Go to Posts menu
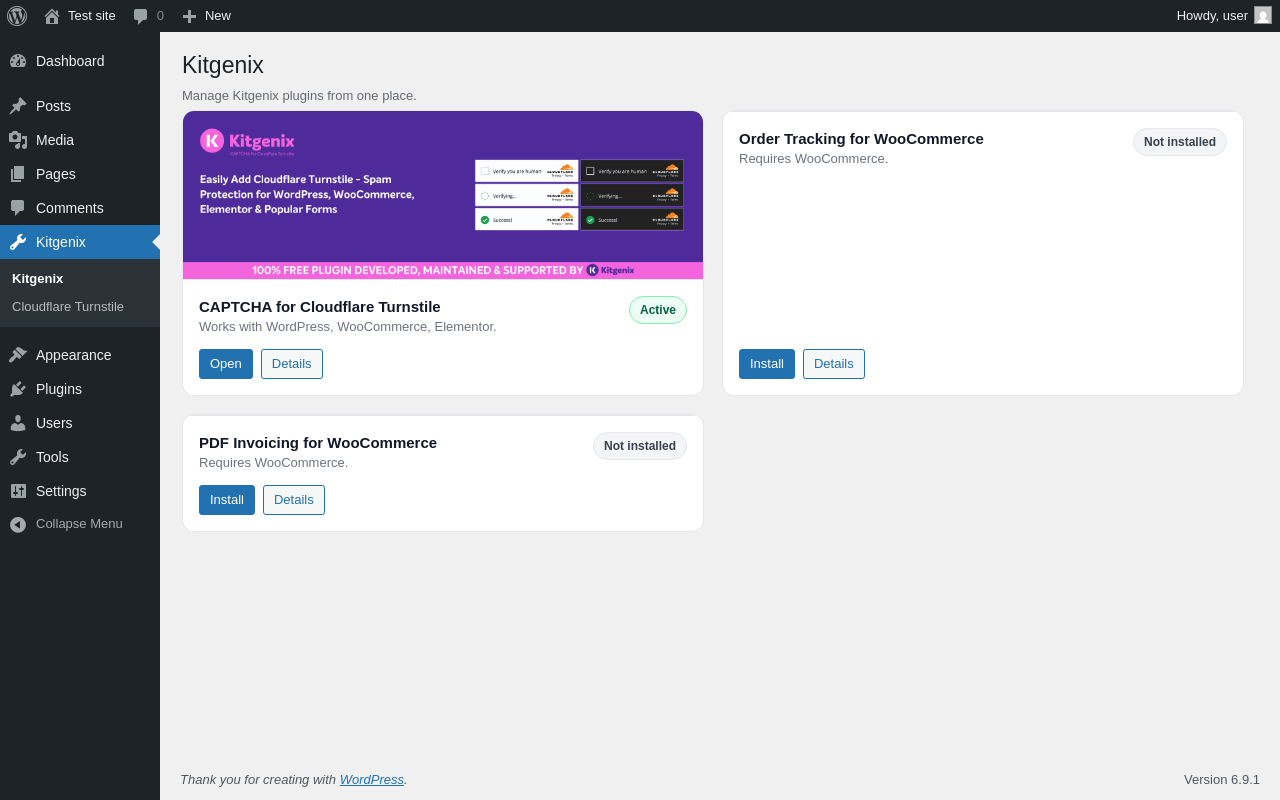Viewport: 1280px width, 800px height. click(80, 106)
